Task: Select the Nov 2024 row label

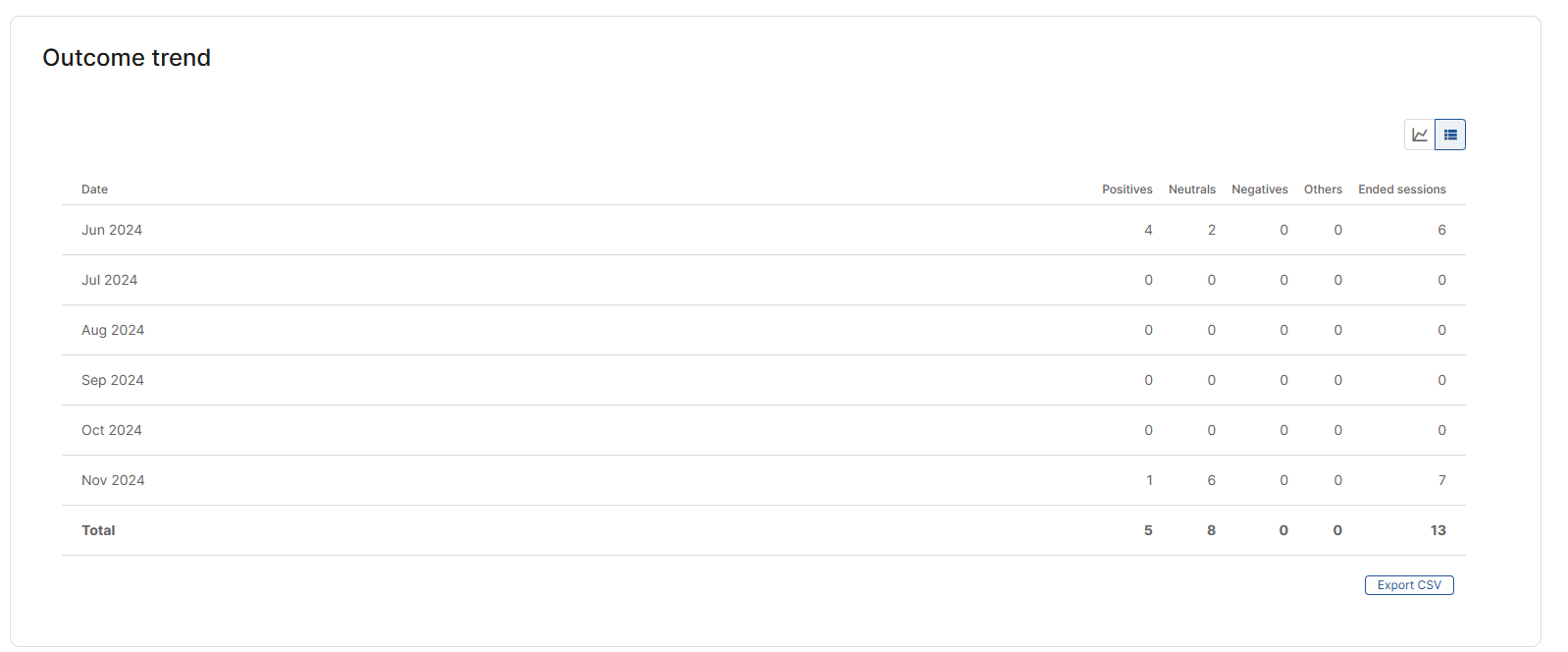Action: coord(113,480)
